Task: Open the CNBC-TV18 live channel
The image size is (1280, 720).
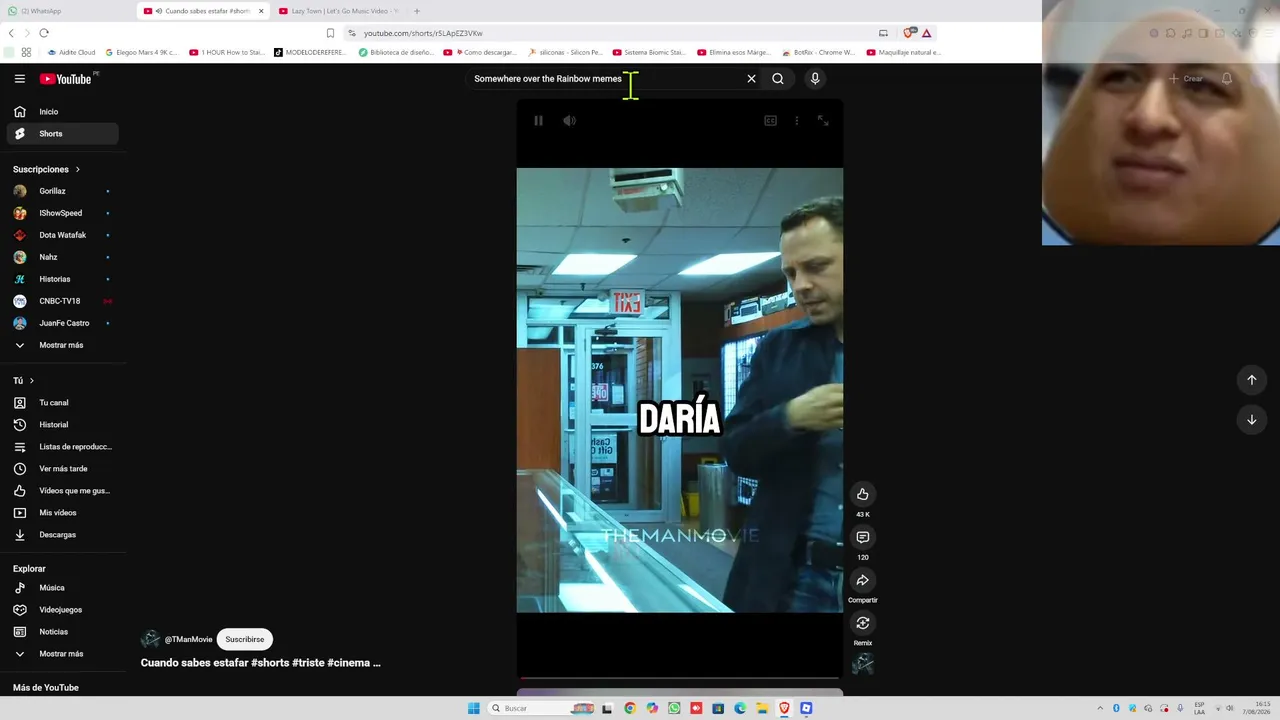Action: coord(63,301)
